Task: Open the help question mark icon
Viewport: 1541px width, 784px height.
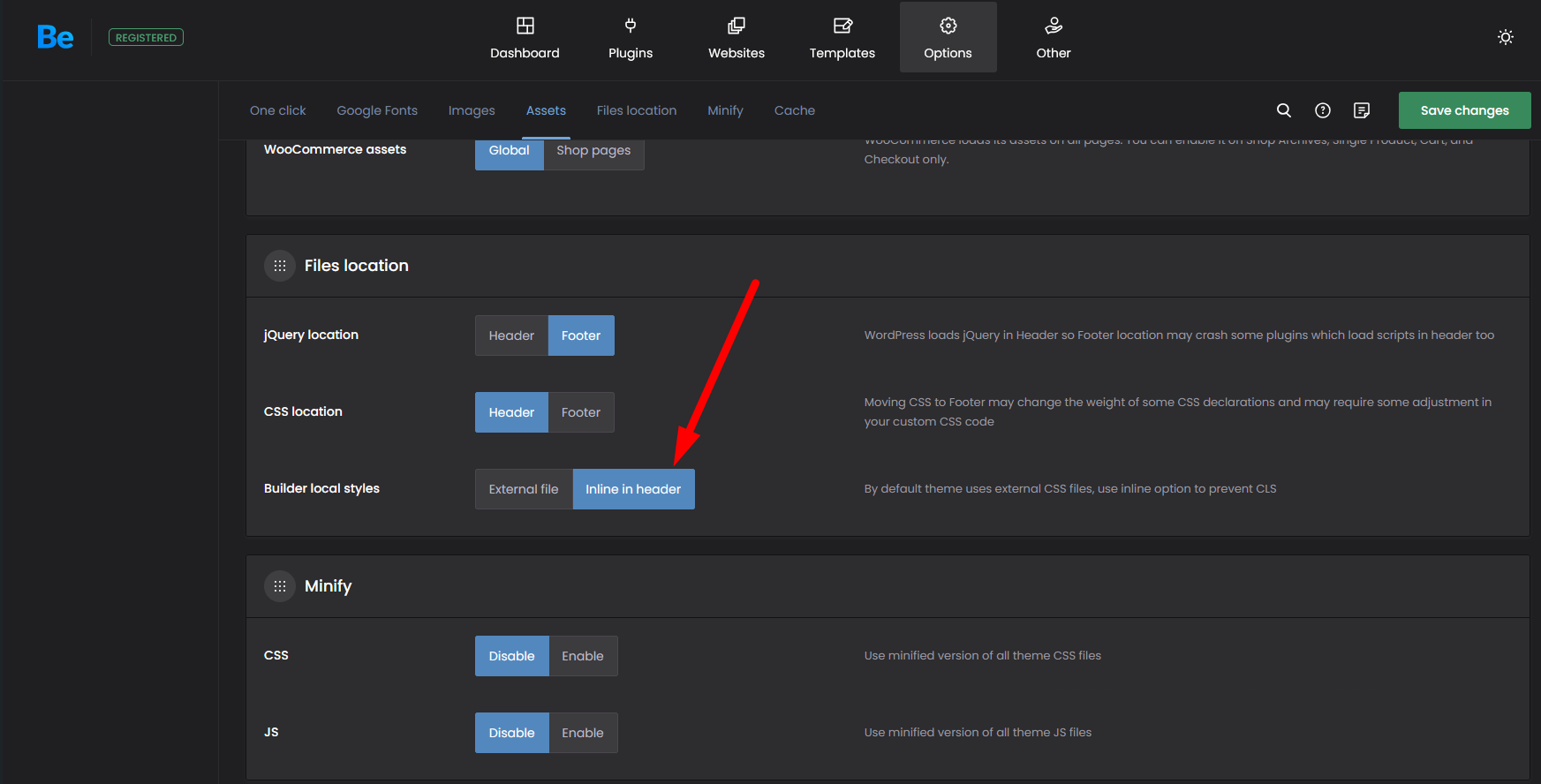Action: tap(1323, 110)
